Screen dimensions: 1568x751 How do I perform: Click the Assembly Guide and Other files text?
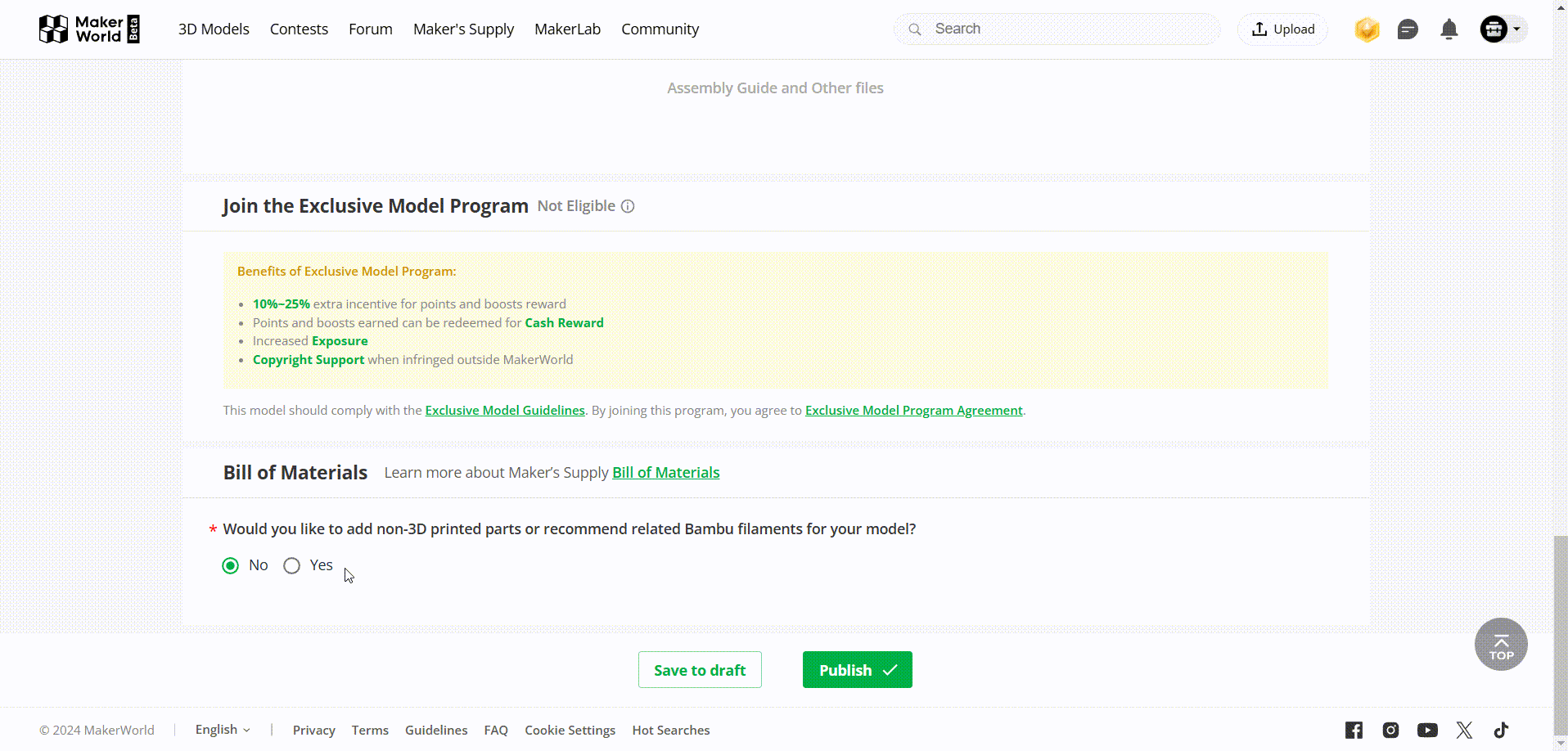(775, 88)
